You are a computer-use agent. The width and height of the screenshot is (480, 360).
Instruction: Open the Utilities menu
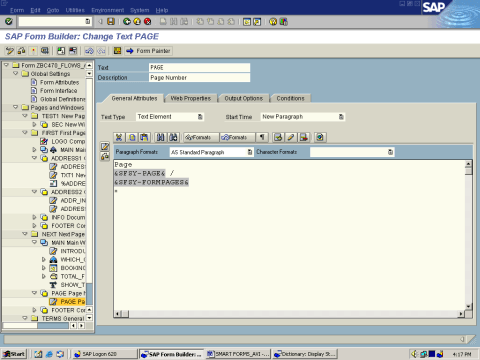(x=75, y=10)
